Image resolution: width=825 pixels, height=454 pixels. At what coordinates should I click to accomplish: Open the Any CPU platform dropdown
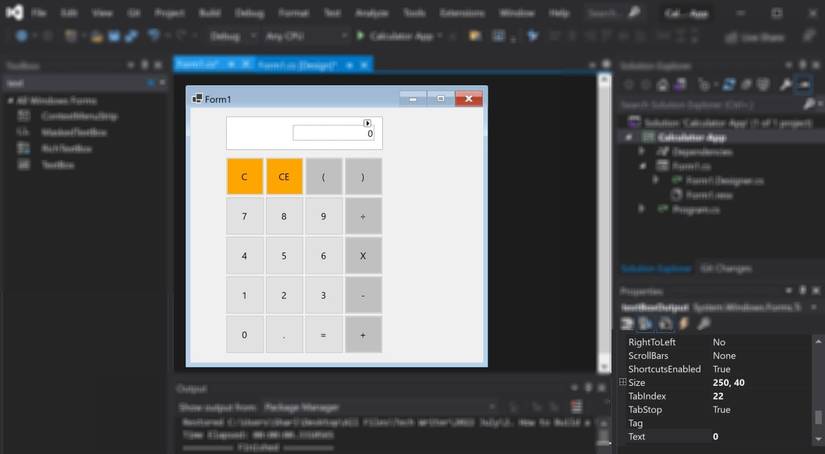click(306, 36)
